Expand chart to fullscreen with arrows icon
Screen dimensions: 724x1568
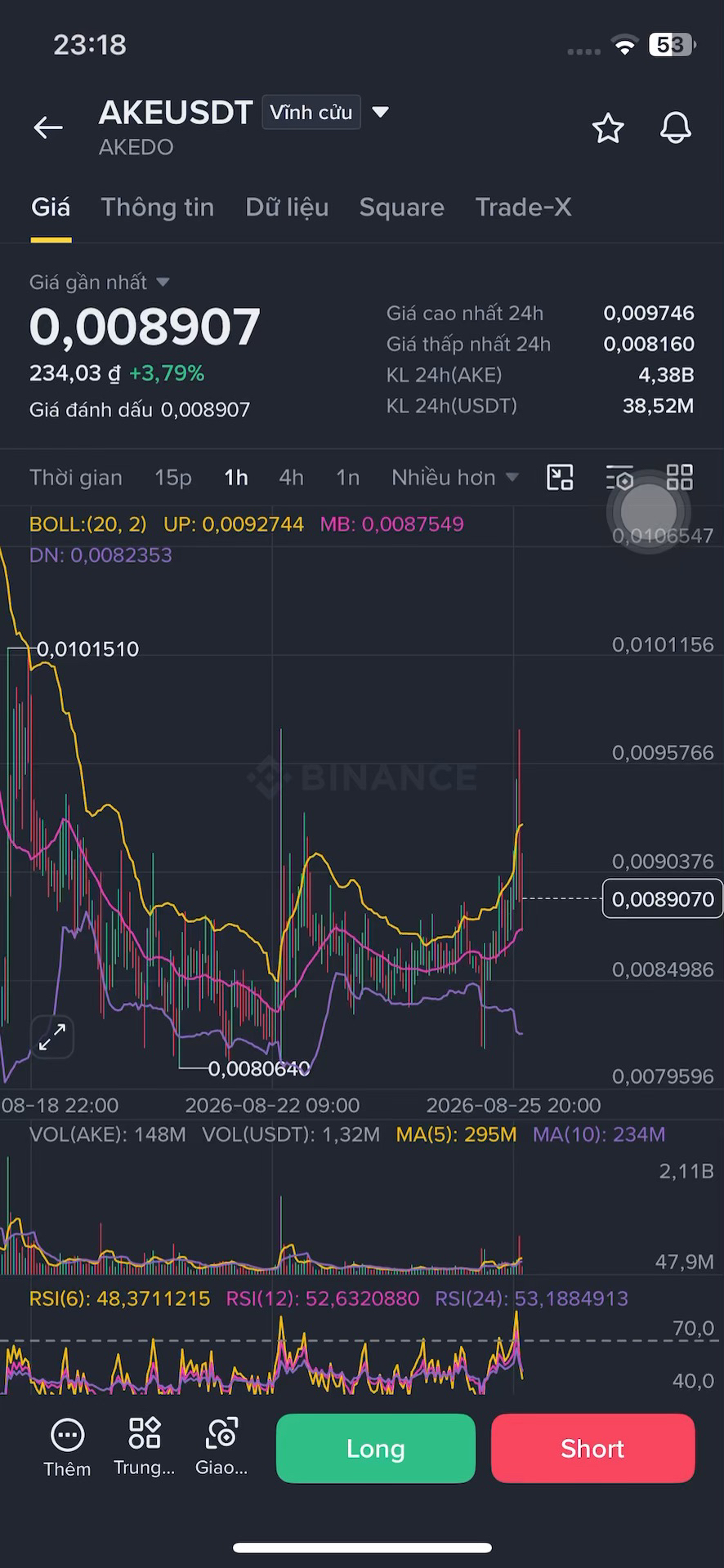[52, 1037]
